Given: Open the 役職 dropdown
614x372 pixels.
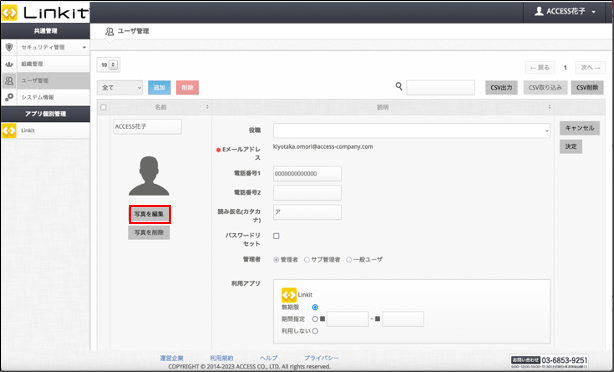Looking at the screenshot, I should [x=412, y=131].
